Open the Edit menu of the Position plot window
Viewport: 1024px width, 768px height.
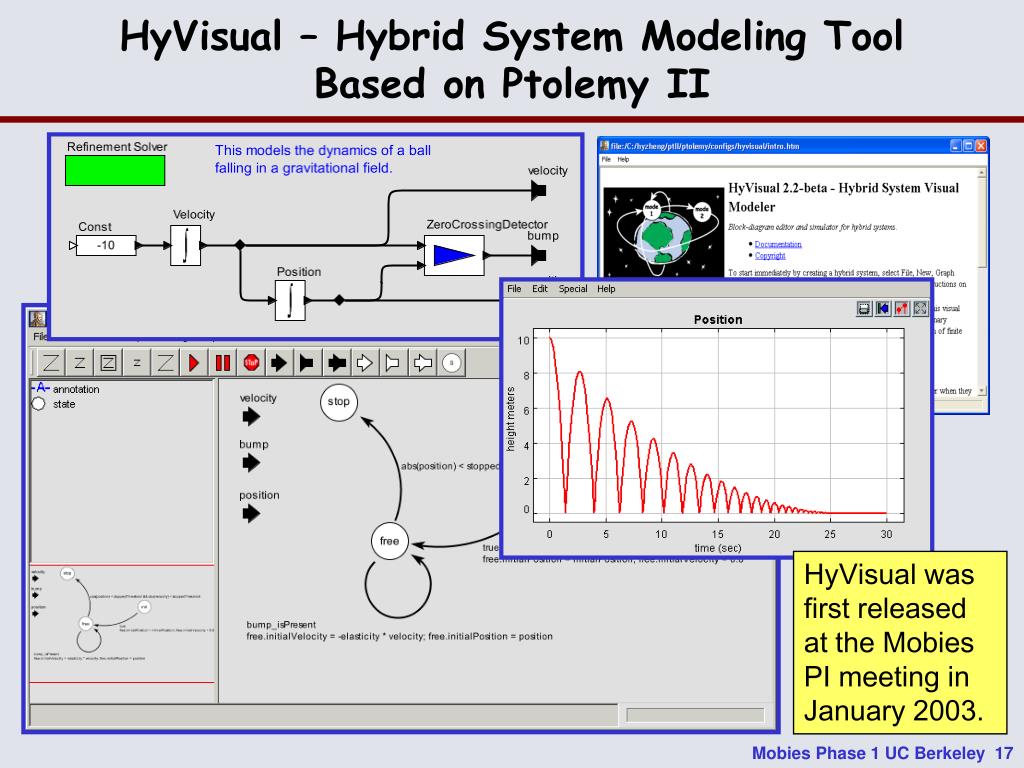(x=539, y=289)
